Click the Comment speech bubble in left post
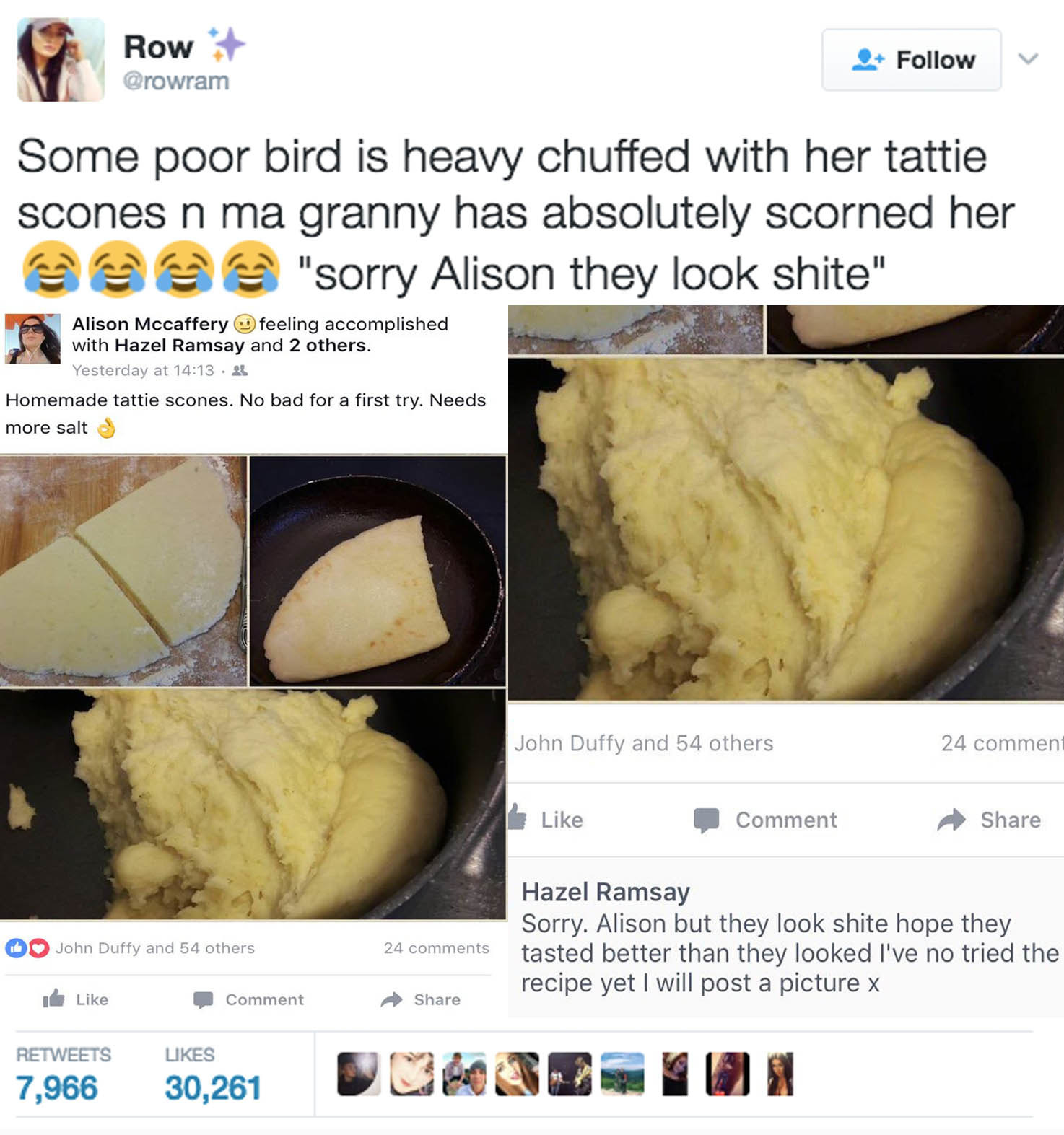The image size is (1064, 1135). coord(203,999)
